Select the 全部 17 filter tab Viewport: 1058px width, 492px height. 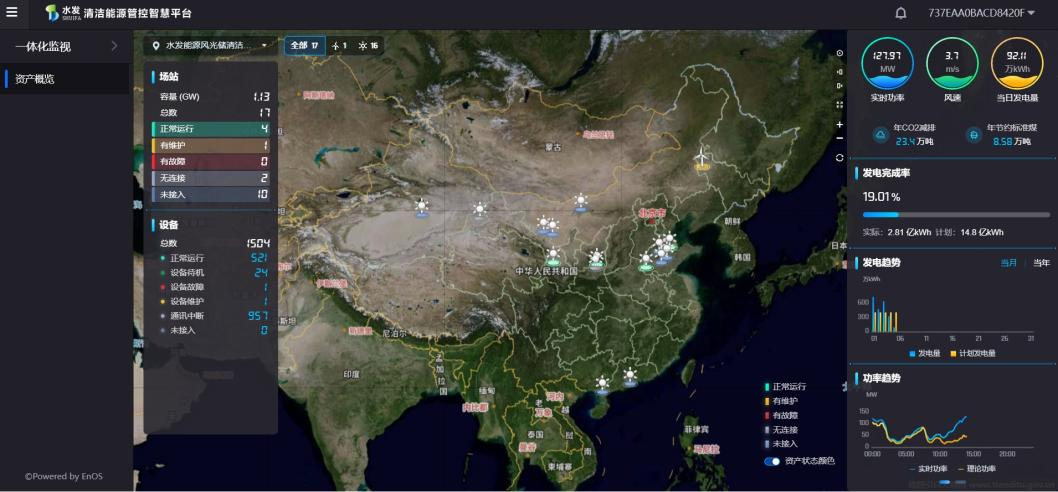tap(304, 45)
